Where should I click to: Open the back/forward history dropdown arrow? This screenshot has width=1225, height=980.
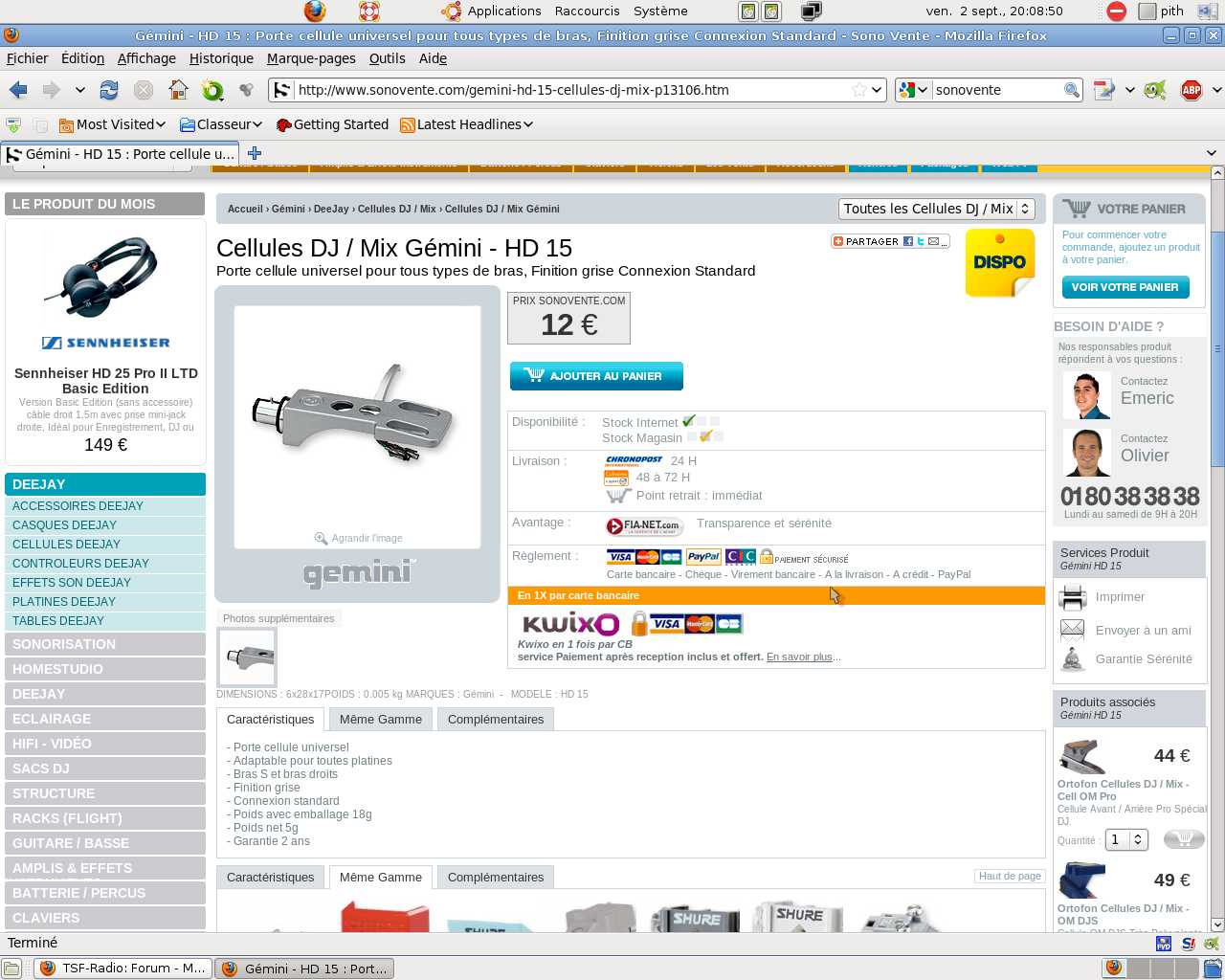coord(79,90)
